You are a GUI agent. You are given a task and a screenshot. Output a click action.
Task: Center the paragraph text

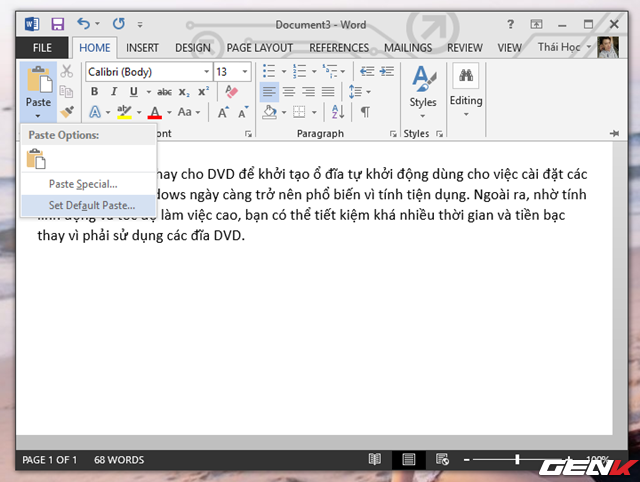289,91
